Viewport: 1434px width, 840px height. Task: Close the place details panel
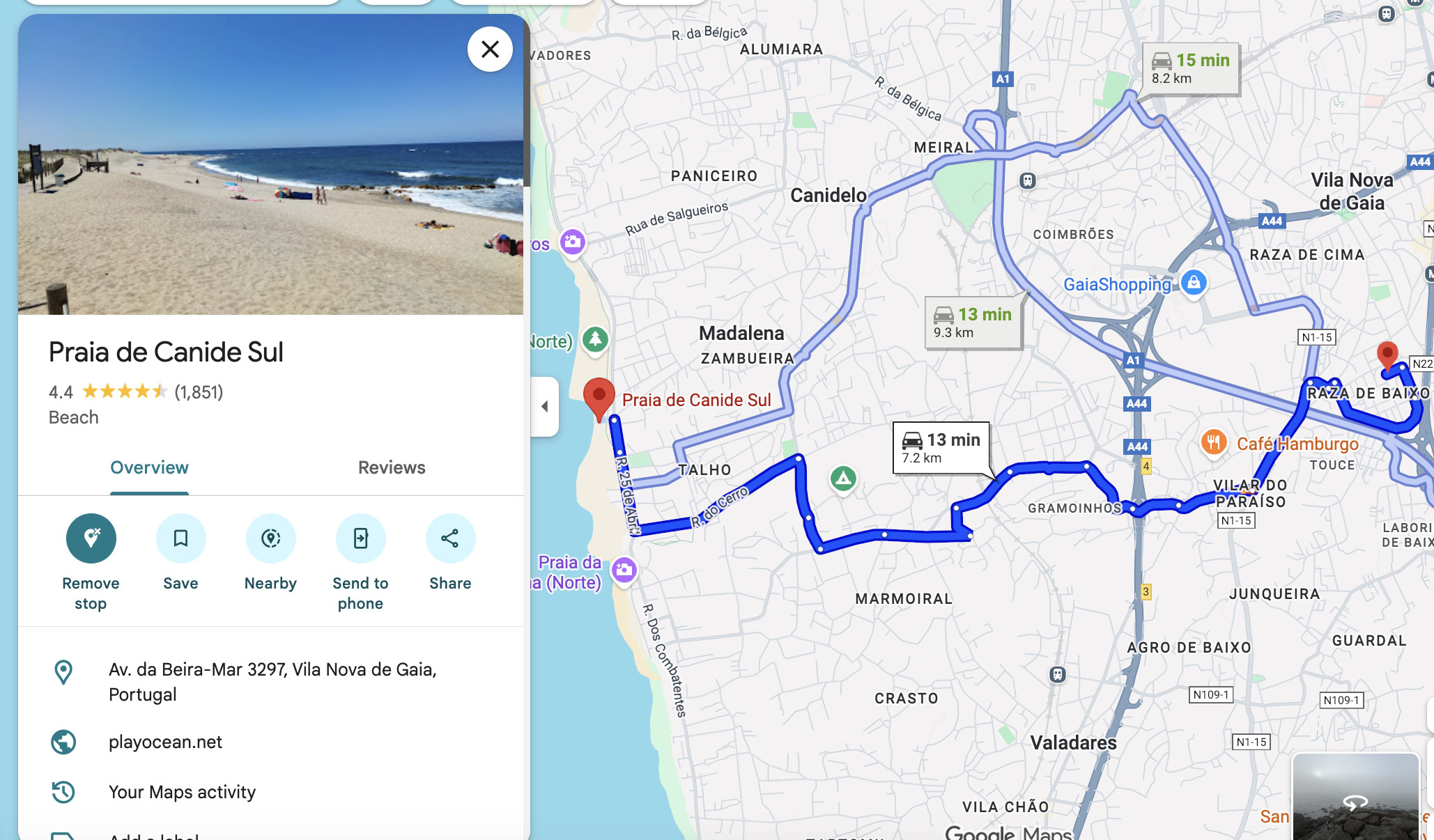491,49
